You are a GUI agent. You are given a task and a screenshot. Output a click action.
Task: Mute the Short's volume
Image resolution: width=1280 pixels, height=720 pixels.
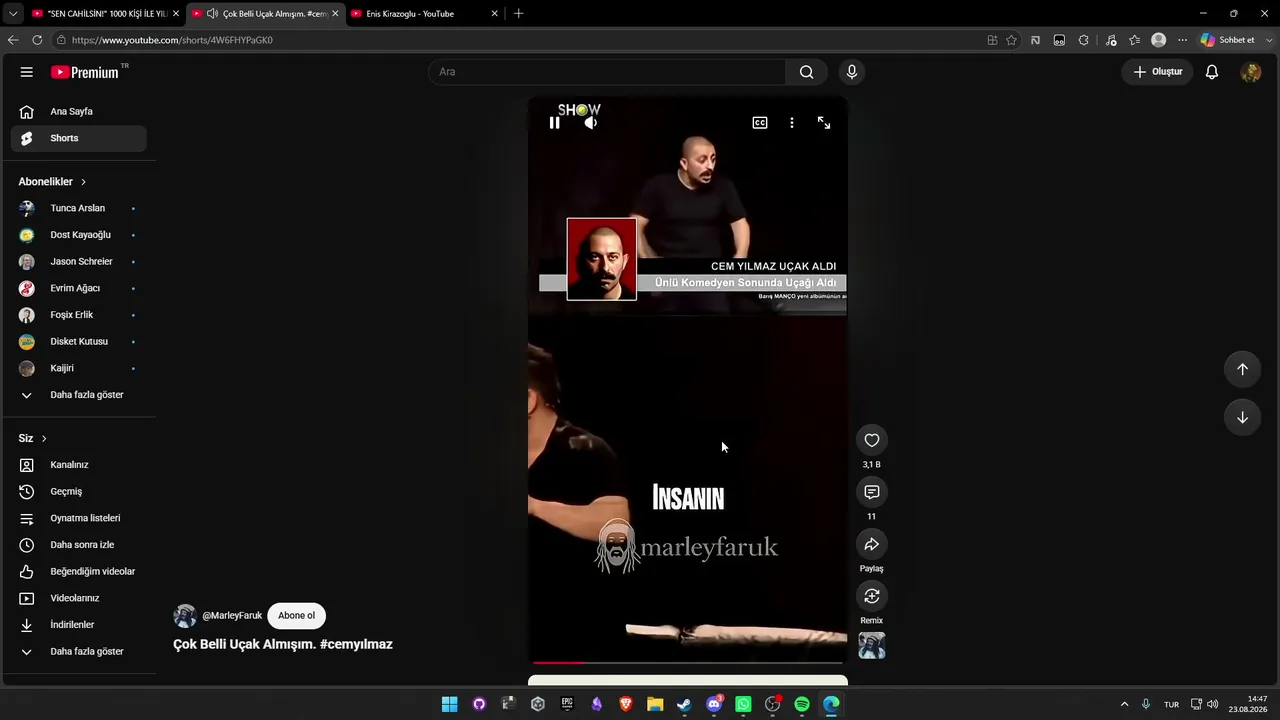click(x=591, y=123)
